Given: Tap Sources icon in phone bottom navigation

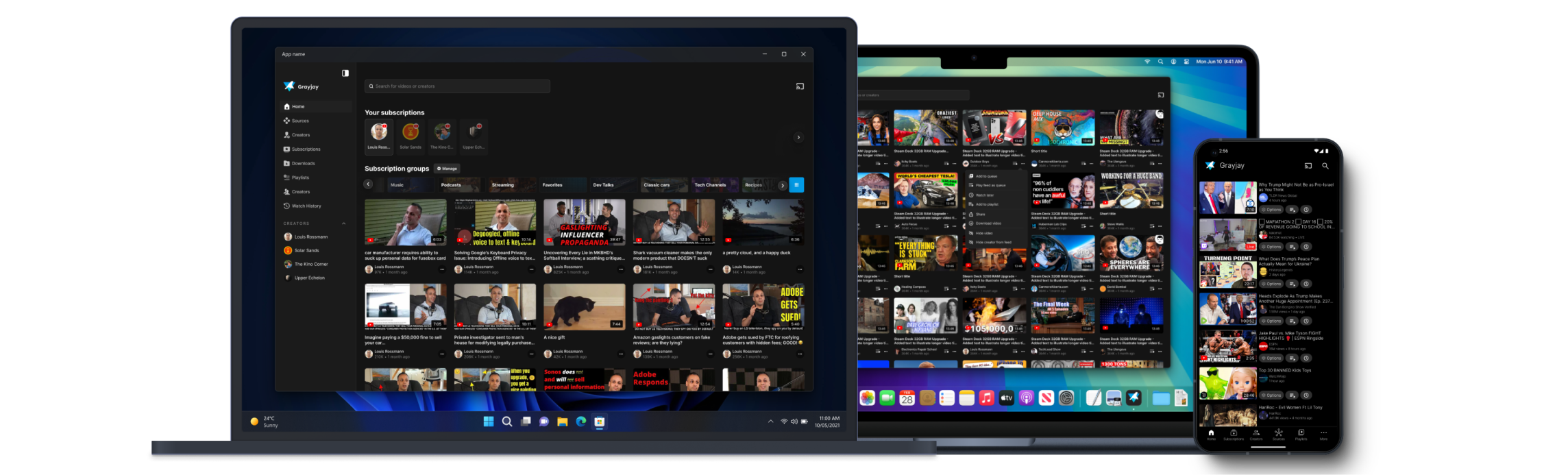Looking at the screenshot, I should [x=1278, y=435].
